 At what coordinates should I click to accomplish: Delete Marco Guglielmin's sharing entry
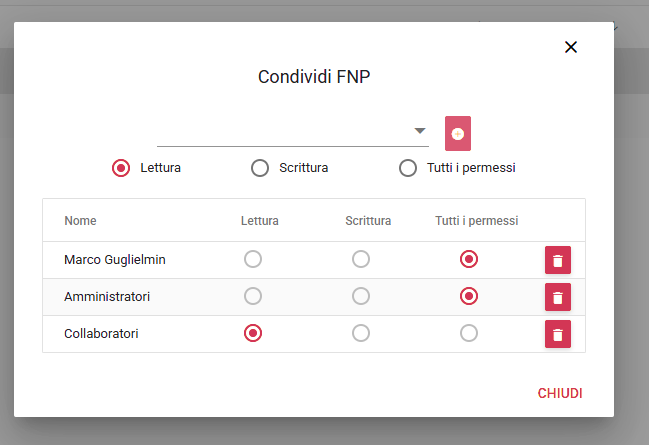point(558,260)
